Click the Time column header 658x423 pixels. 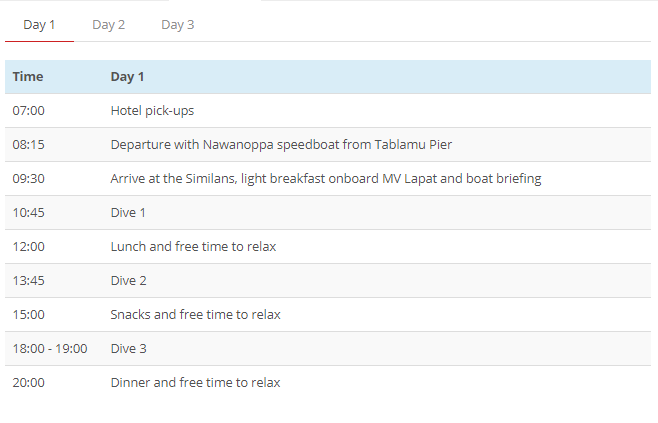point(28,77)
